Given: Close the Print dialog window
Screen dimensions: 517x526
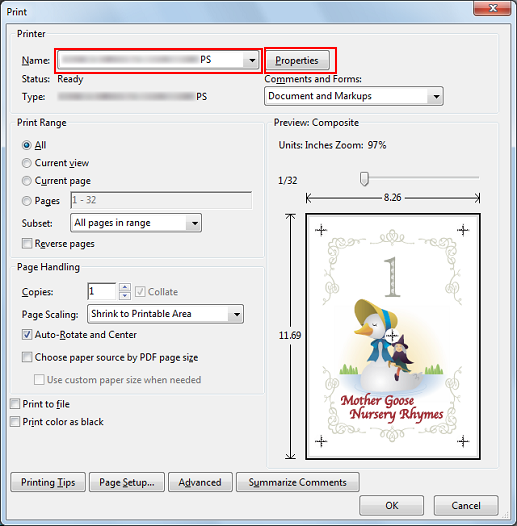Looking at the screenshot, I should click(x=493, y=8).
